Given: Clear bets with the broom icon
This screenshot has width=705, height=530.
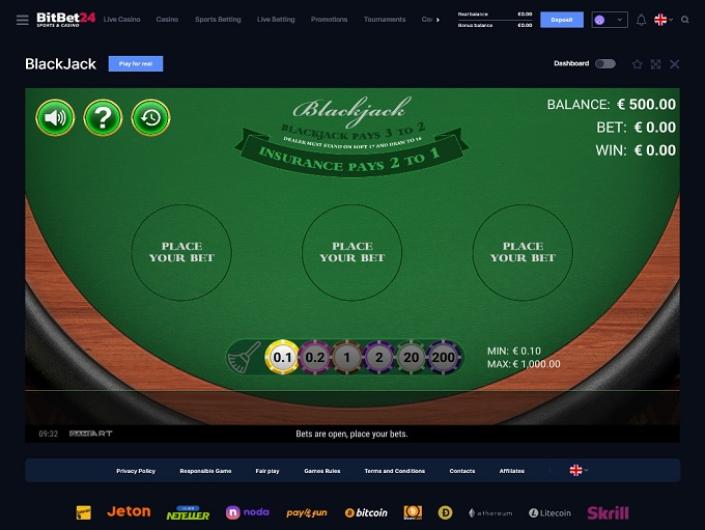Looking at the screenshot, I should tap(244, 357).
